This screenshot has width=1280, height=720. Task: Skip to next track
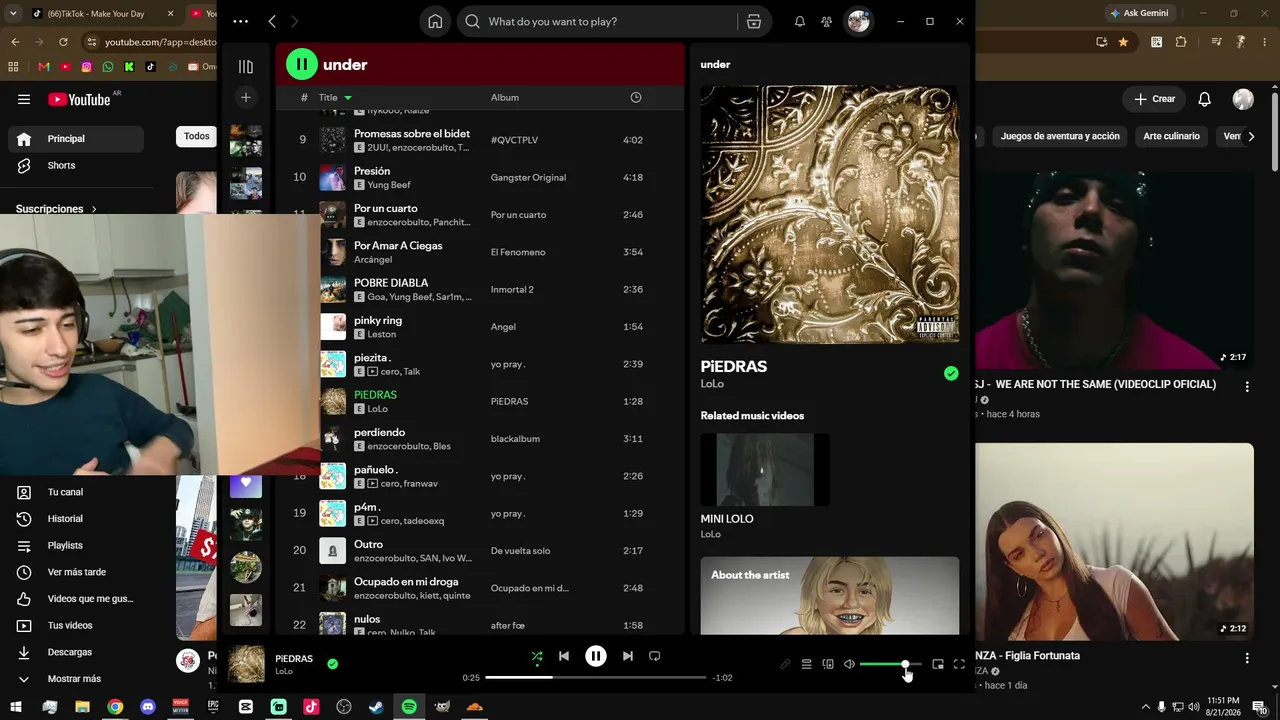pyautogui.click(x=628, y=656)
